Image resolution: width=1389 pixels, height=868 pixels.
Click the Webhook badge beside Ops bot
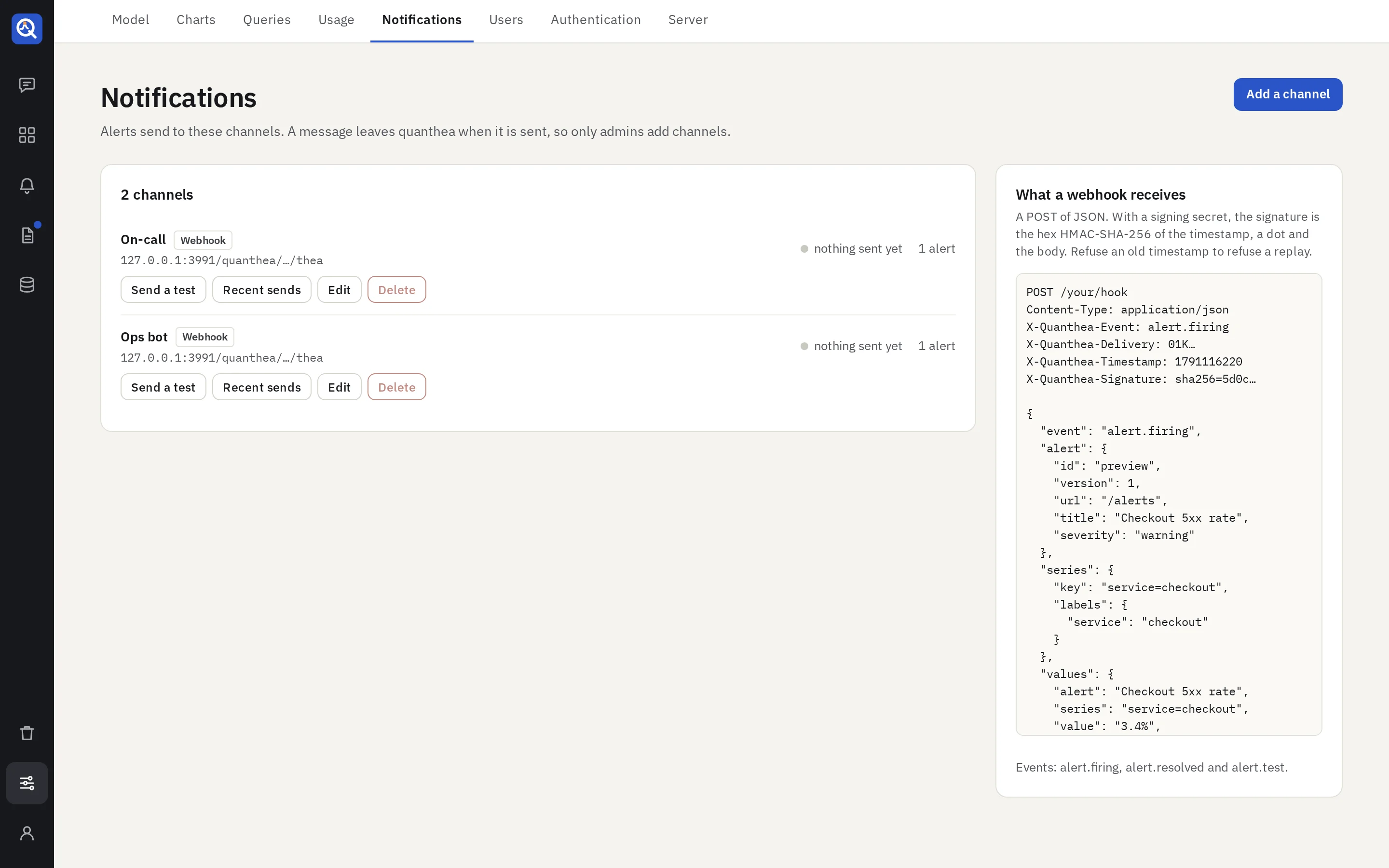click(x=205, y=337)
